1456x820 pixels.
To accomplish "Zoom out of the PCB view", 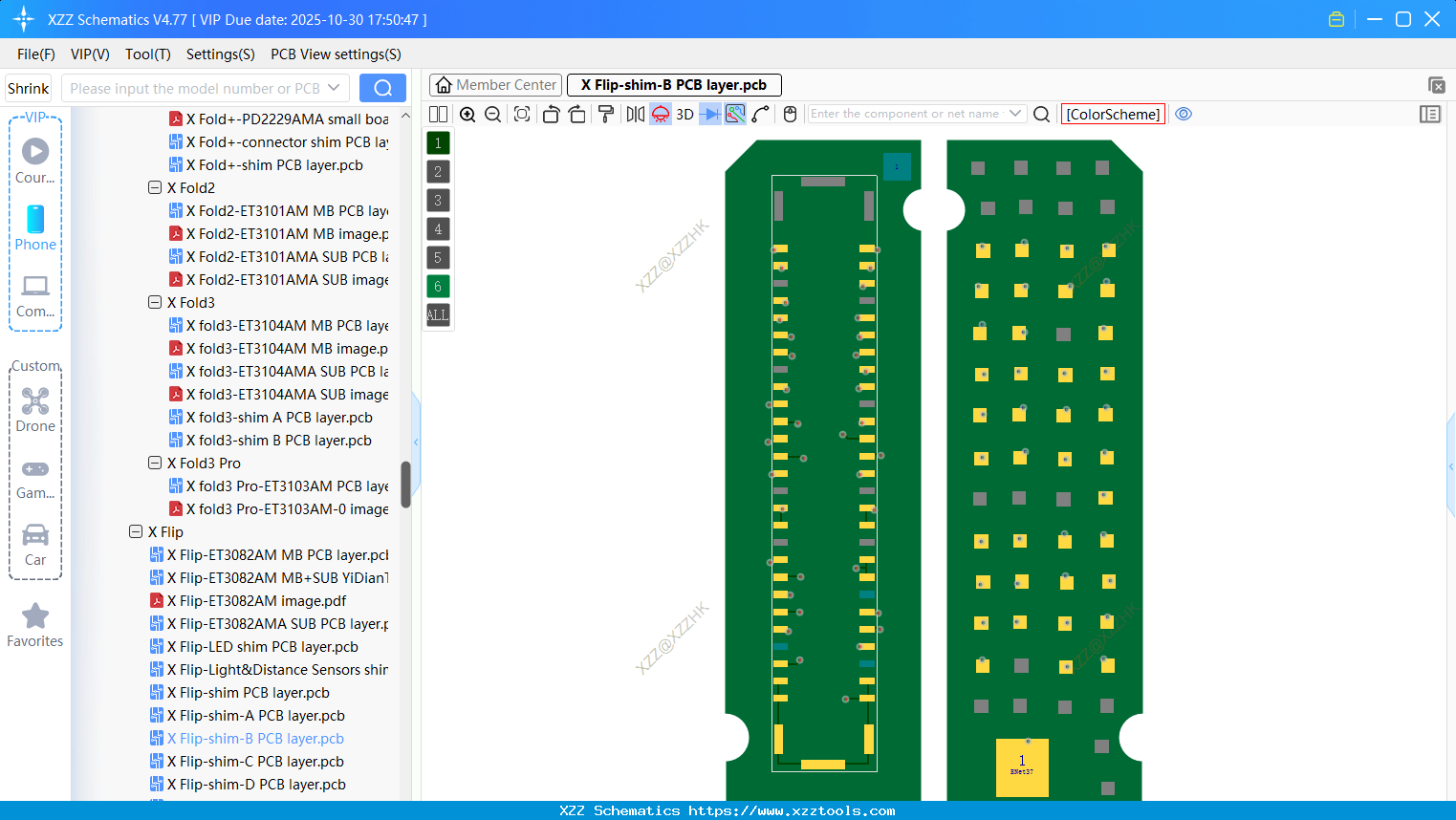I will [x=491, y=114].
